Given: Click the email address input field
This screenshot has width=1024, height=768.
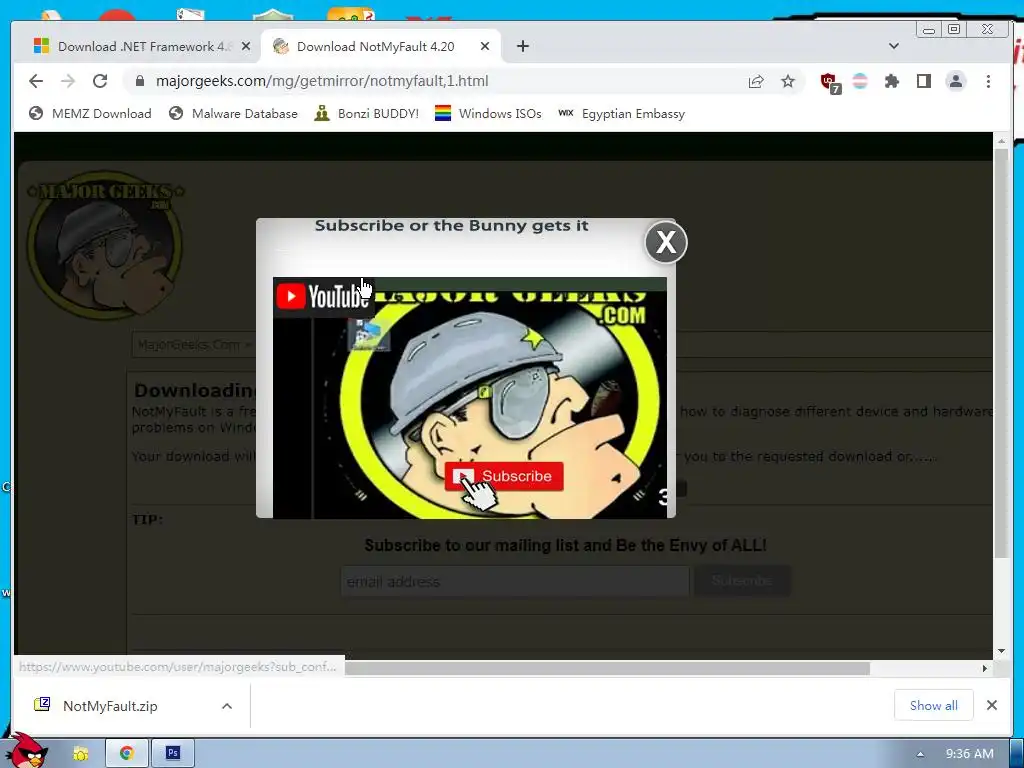Looking at the screenshot, I should tap(515, 581).
